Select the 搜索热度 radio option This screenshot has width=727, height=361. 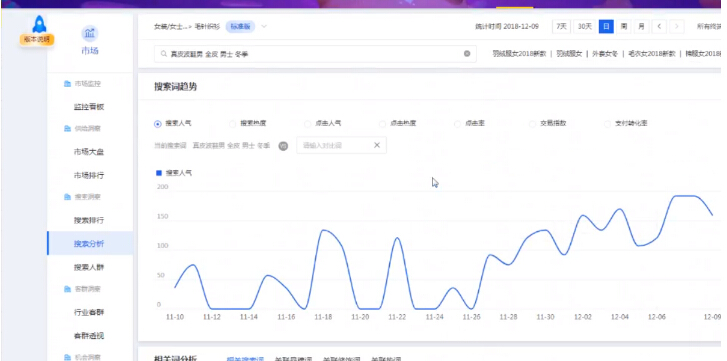pyautogui.click(x=233, y=124)
